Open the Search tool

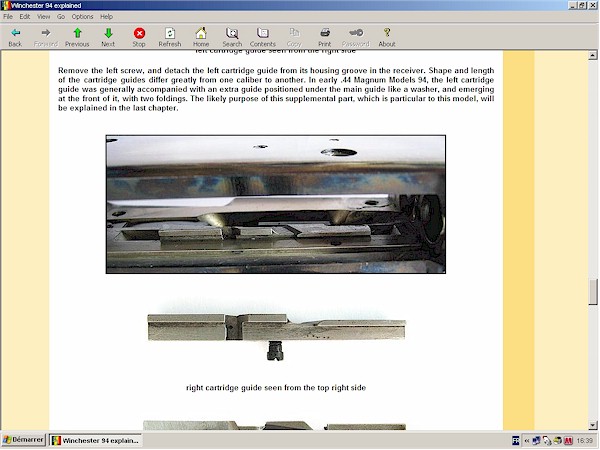click(232, 37)
